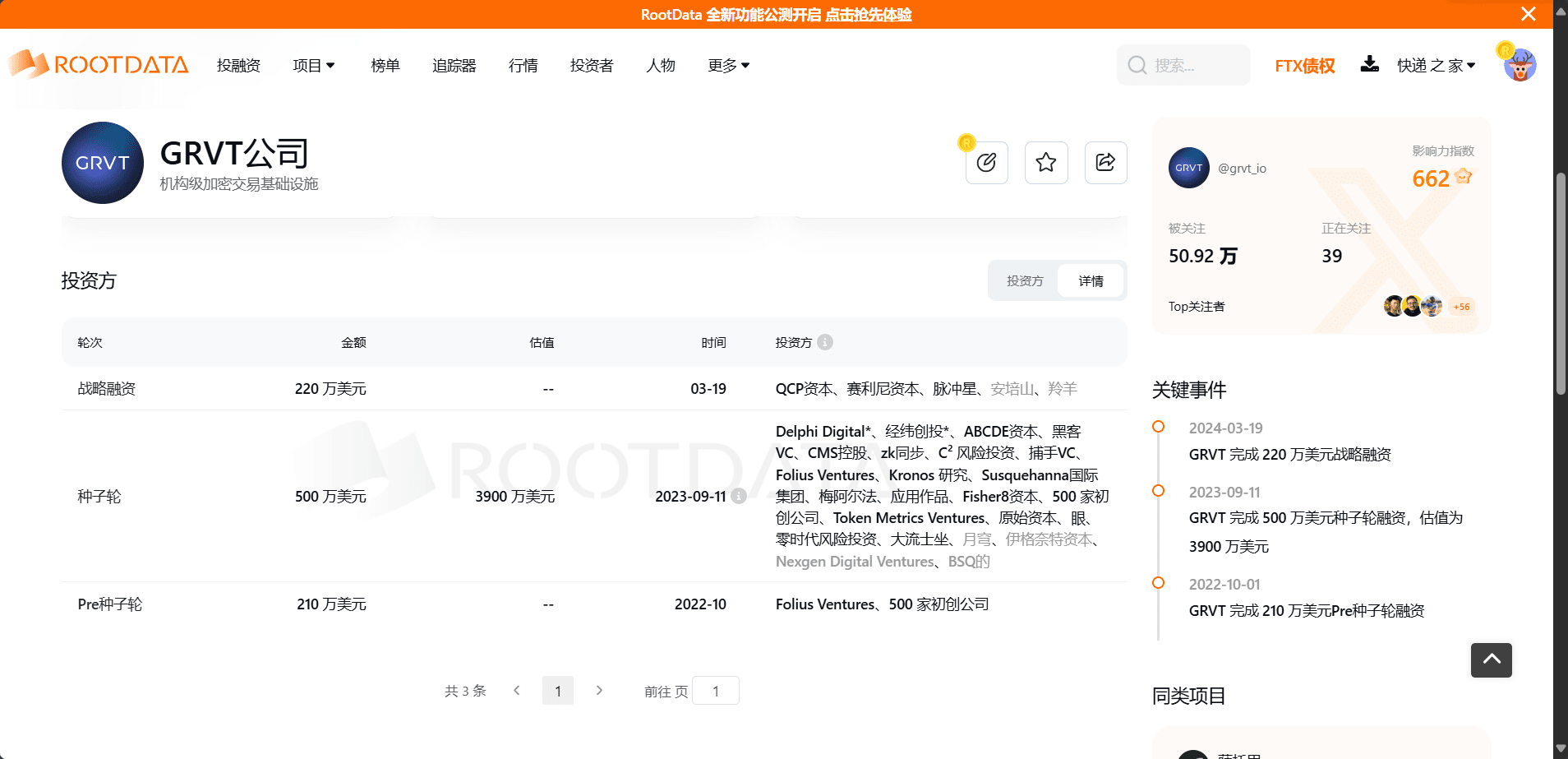Open the 投资者 menu
This screenshot has height=759, width=1568.
coord(592,65)
